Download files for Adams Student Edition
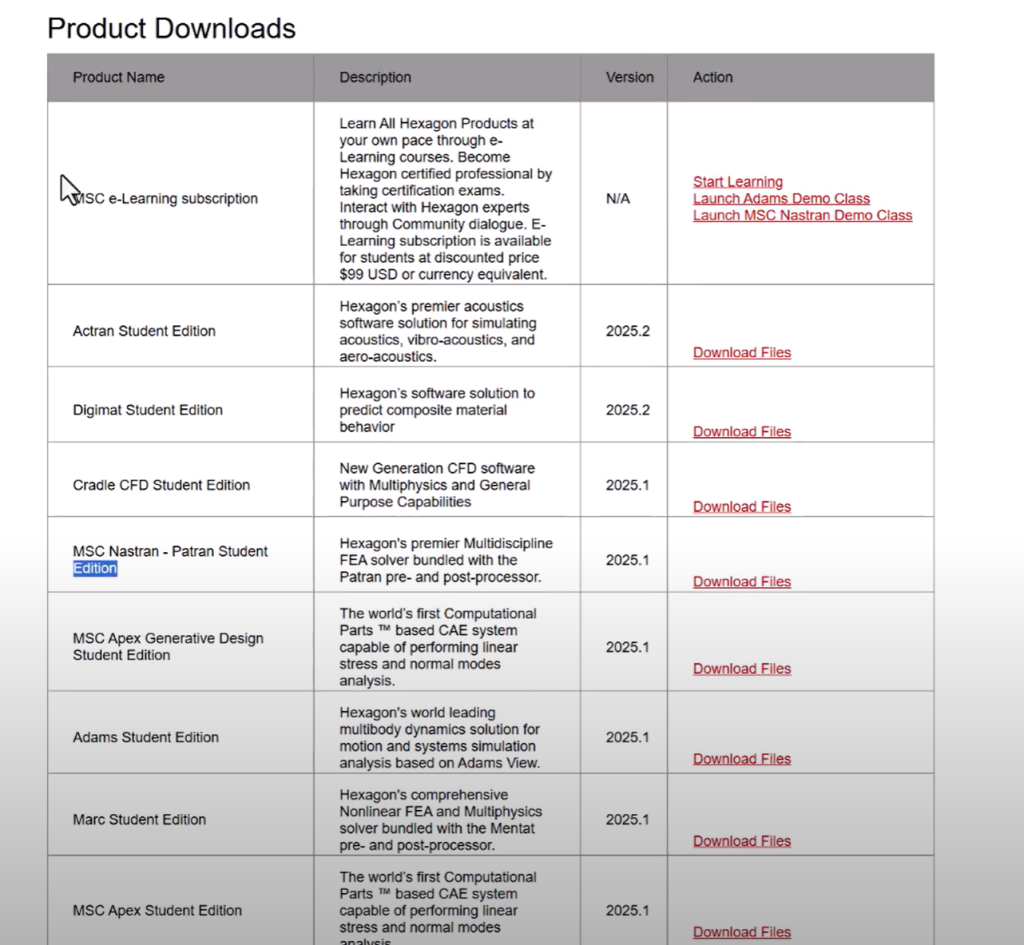The image size is (1024, 945). (x=741, y=759)
